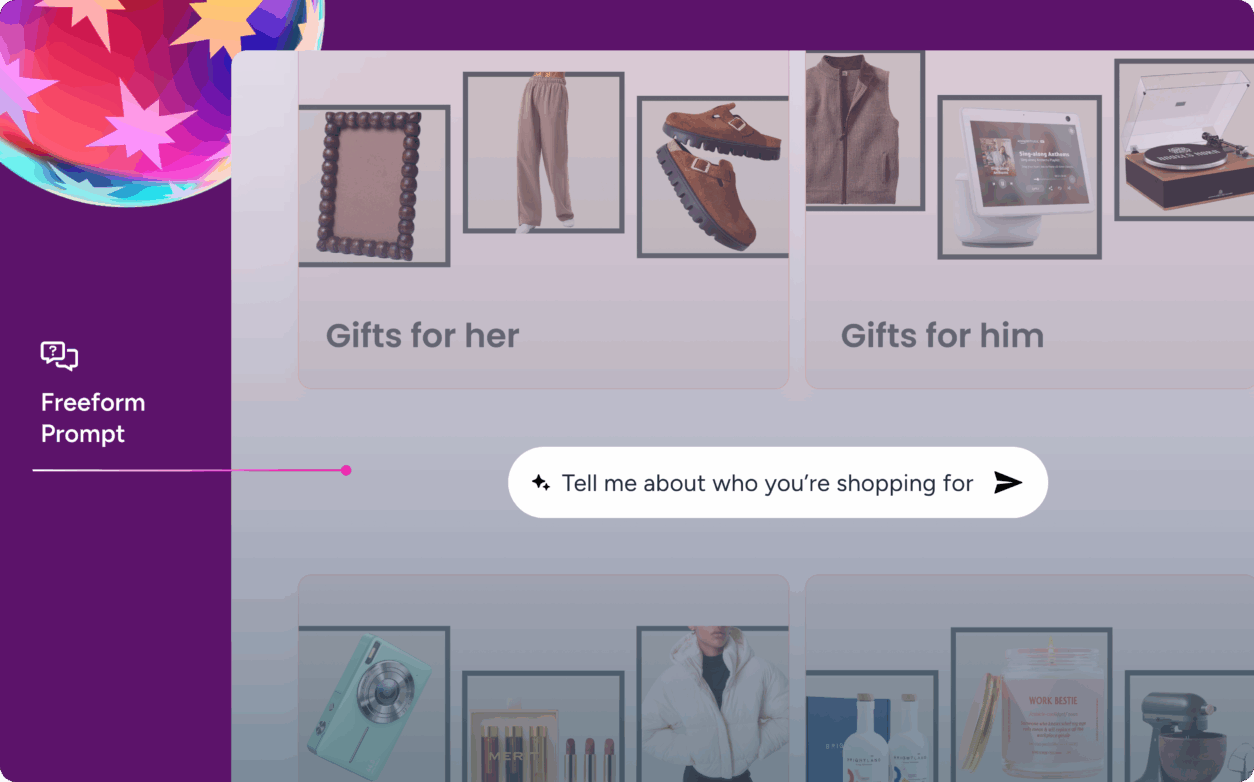Screen dimensions: 1254x782
Task: Select the tweed vest product image
Action: pyautogui.click(x=864, y=130)
